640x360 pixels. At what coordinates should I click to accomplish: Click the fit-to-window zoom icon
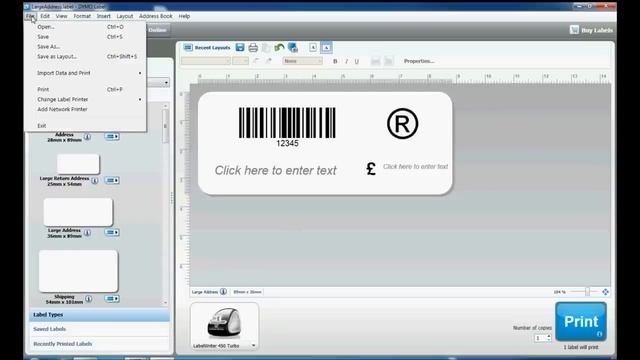[x=605, y=292]
